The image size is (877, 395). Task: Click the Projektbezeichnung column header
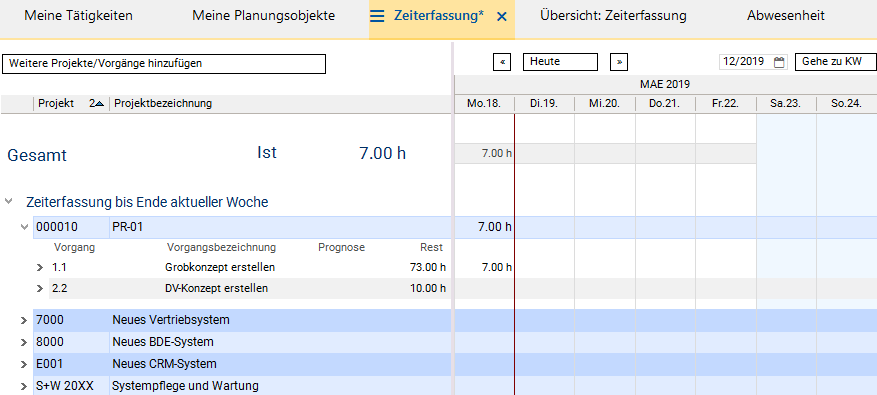click(x=280, y=104)
